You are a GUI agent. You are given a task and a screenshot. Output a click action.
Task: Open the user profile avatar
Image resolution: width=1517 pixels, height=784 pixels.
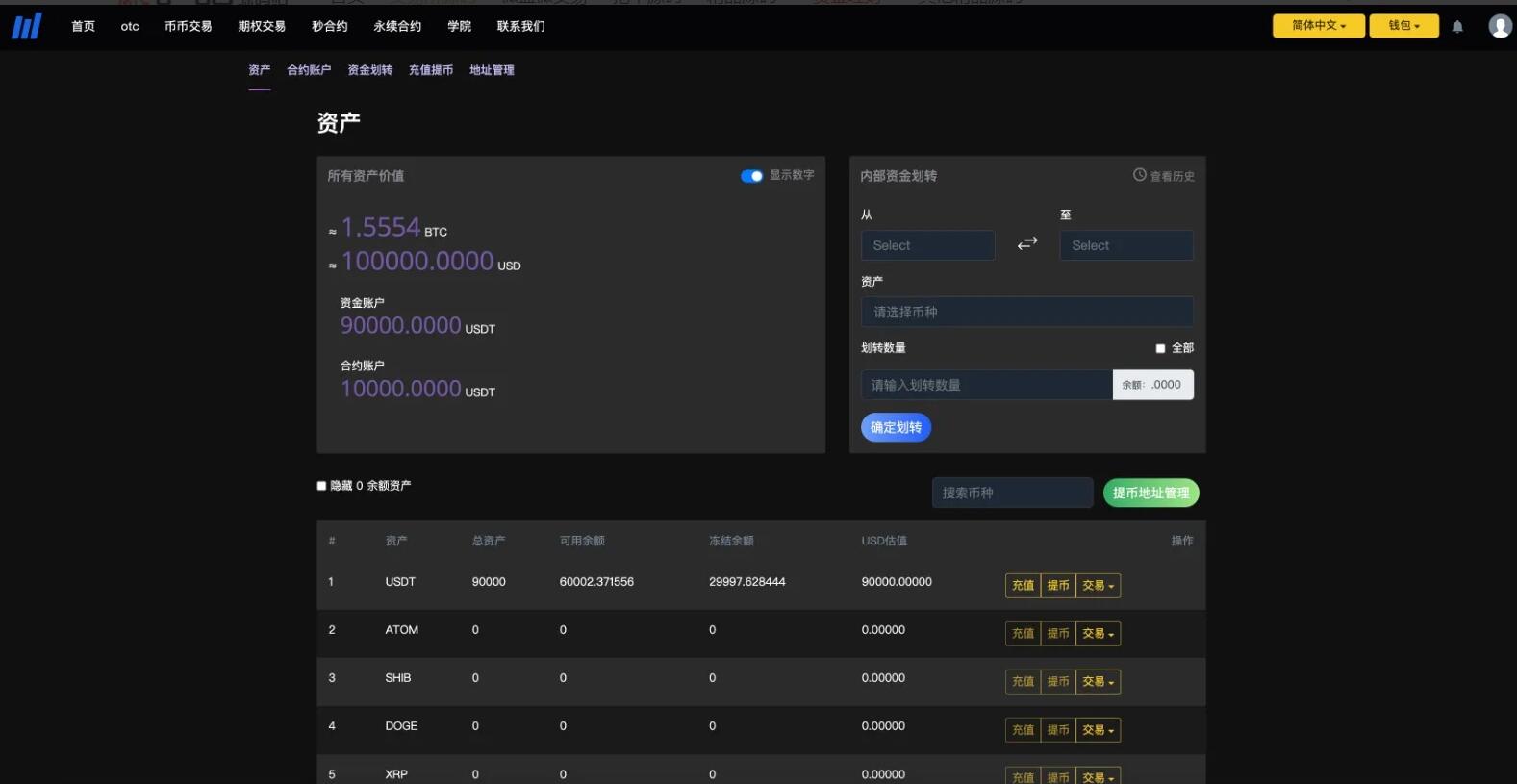[x=1500, y=26]
